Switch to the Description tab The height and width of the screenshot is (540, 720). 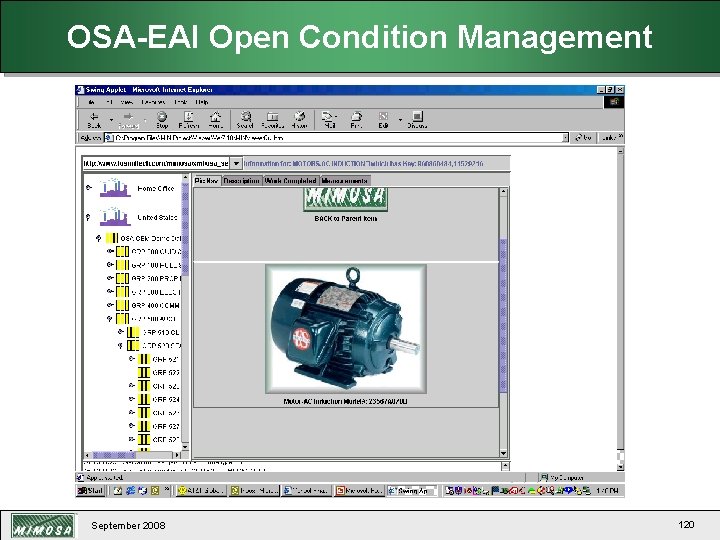(242, 181)
